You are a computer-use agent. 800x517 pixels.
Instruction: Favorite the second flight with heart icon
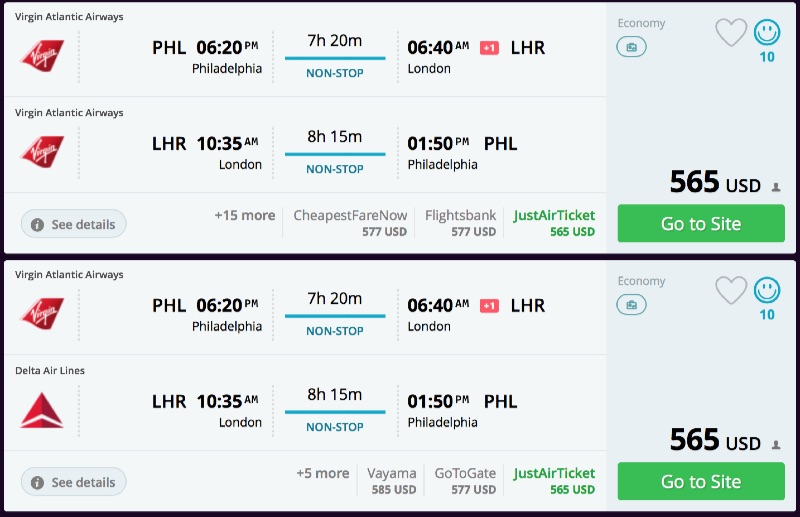click(731, 291)
